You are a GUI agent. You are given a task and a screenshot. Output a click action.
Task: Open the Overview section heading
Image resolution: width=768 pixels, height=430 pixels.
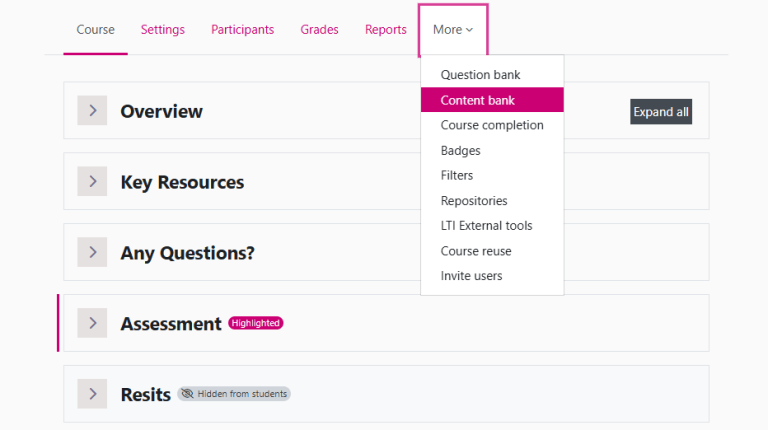coord(162,112)
